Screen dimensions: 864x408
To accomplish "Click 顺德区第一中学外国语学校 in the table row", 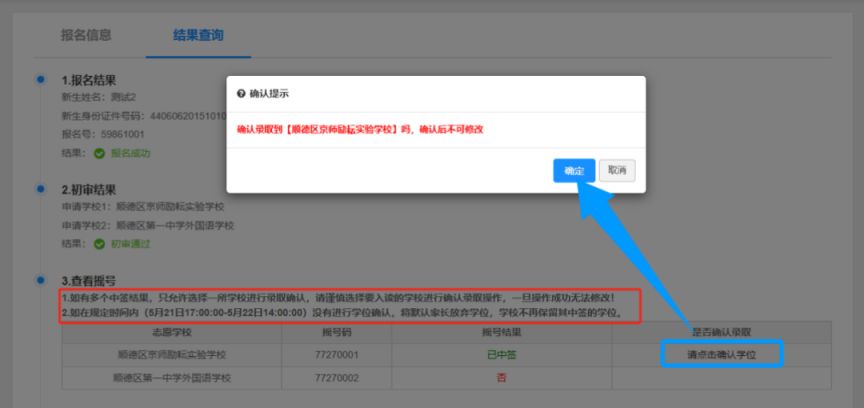I will [x=172, y=378].
